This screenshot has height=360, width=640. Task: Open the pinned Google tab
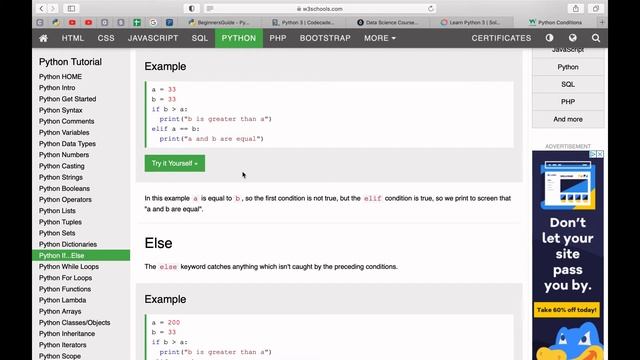coord(153,22)
